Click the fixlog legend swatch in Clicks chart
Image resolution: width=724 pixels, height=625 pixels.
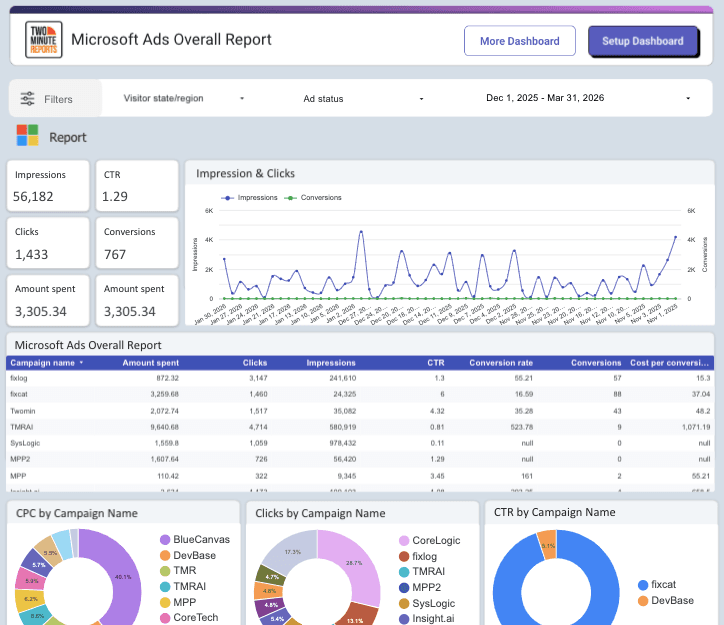[x=404, y=556]
